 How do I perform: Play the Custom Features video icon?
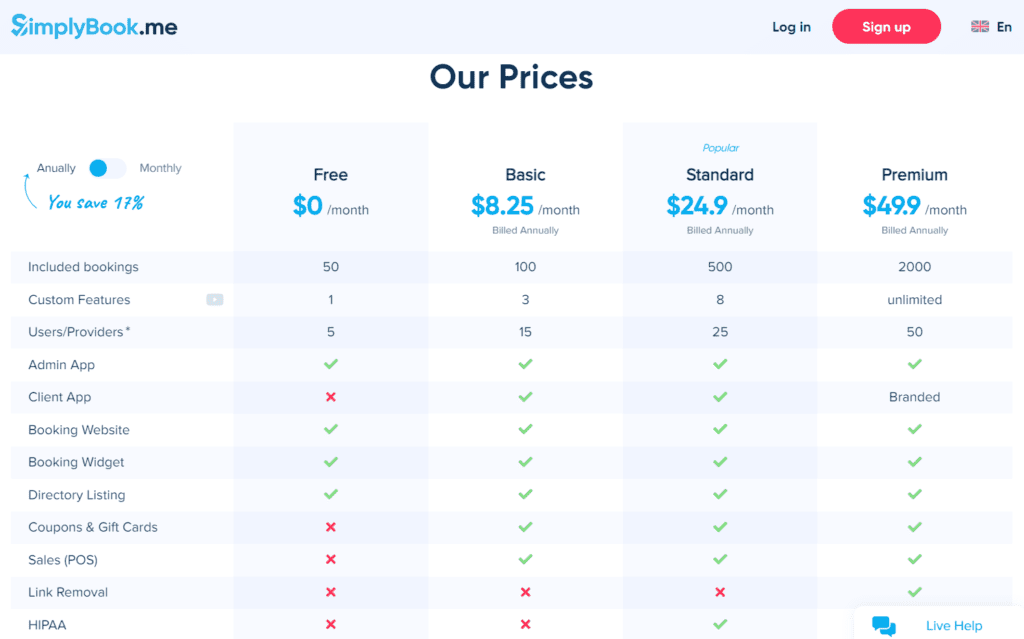pyautogui.click(x=215, y=299)
